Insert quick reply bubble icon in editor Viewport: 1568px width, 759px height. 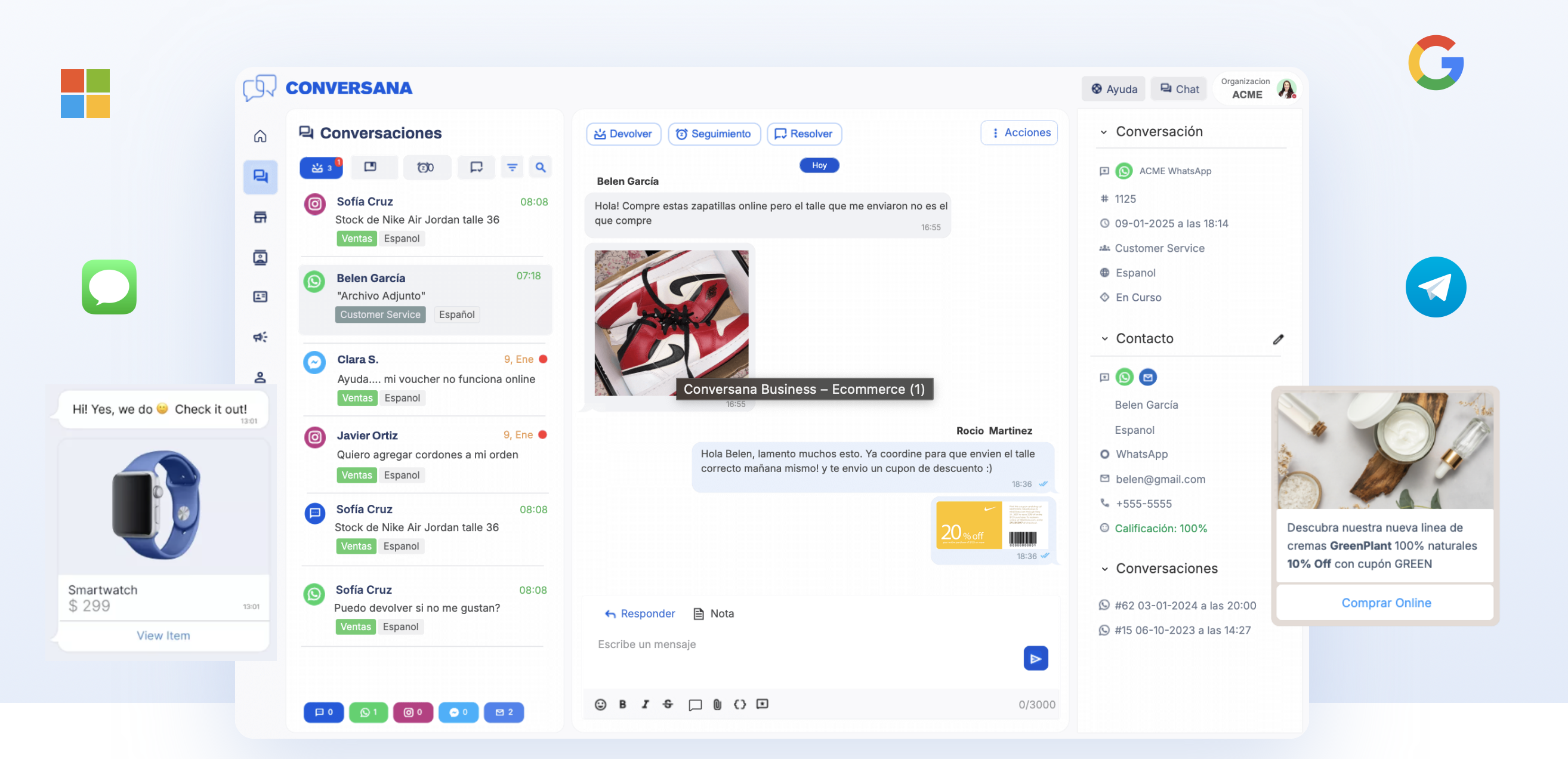click(x=695, y=705)
